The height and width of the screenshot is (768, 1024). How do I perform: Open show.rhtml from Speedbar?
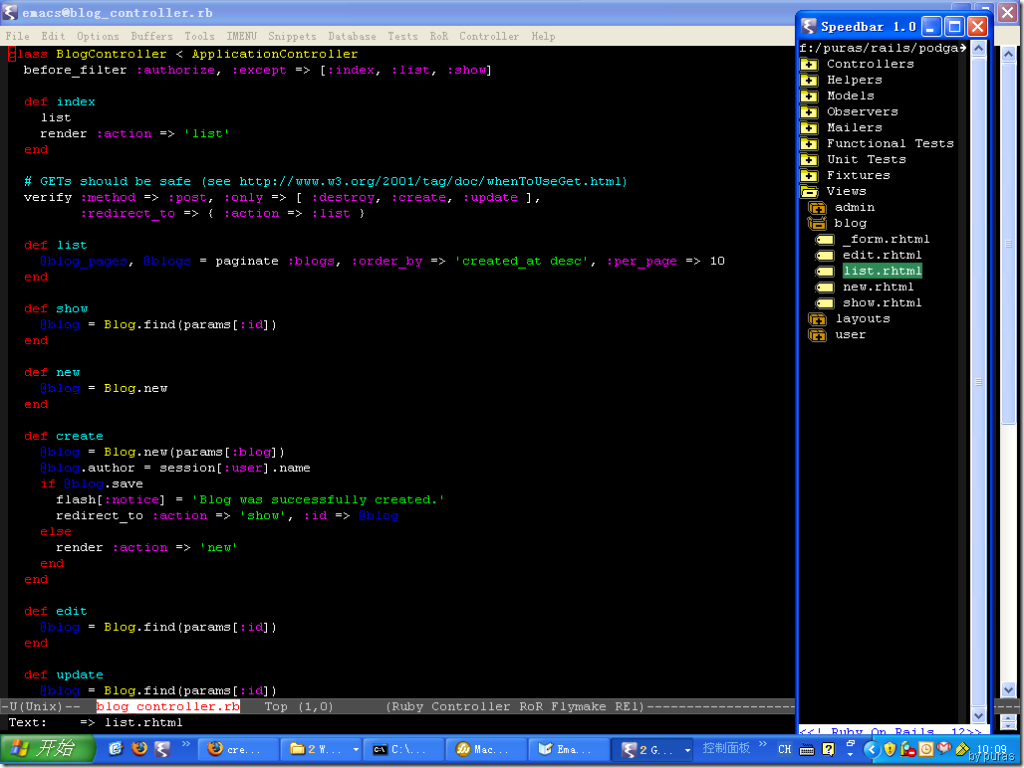pos(882,303)
